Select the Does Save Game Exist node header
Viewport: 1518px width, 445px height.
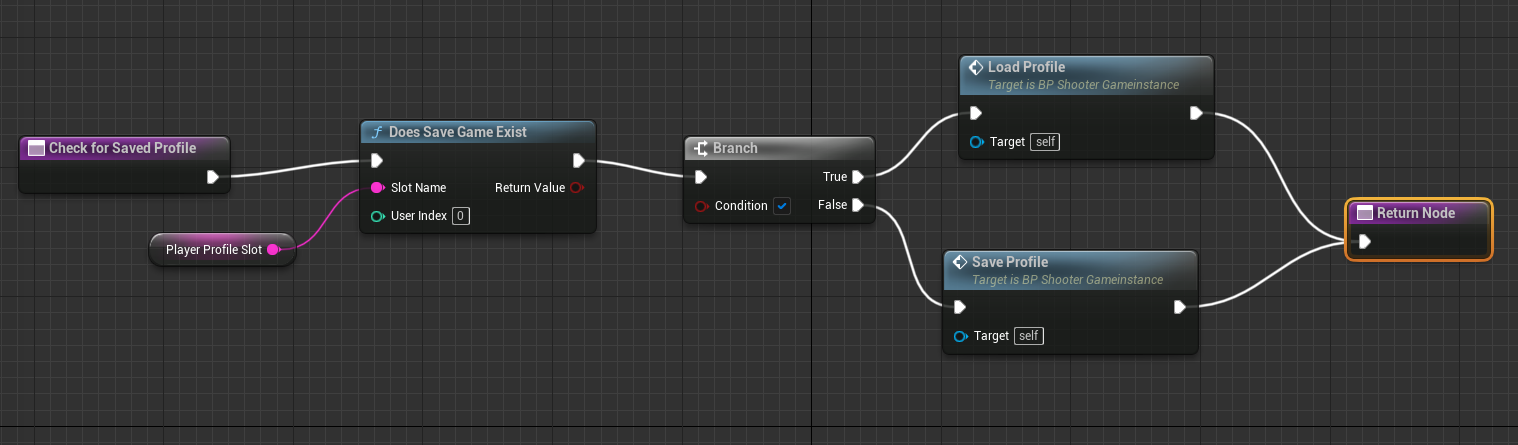pyautogui.click(x=477, y=132)
